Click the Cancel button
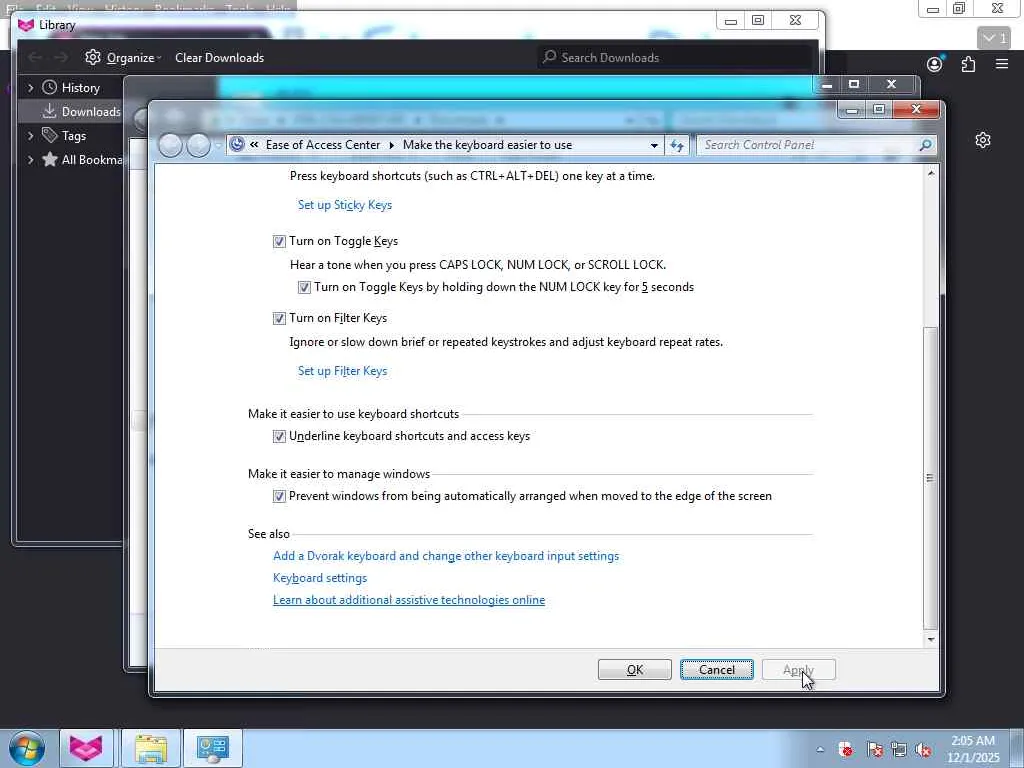This screenshot has height=768, width=1024. (x=716, y=670)
